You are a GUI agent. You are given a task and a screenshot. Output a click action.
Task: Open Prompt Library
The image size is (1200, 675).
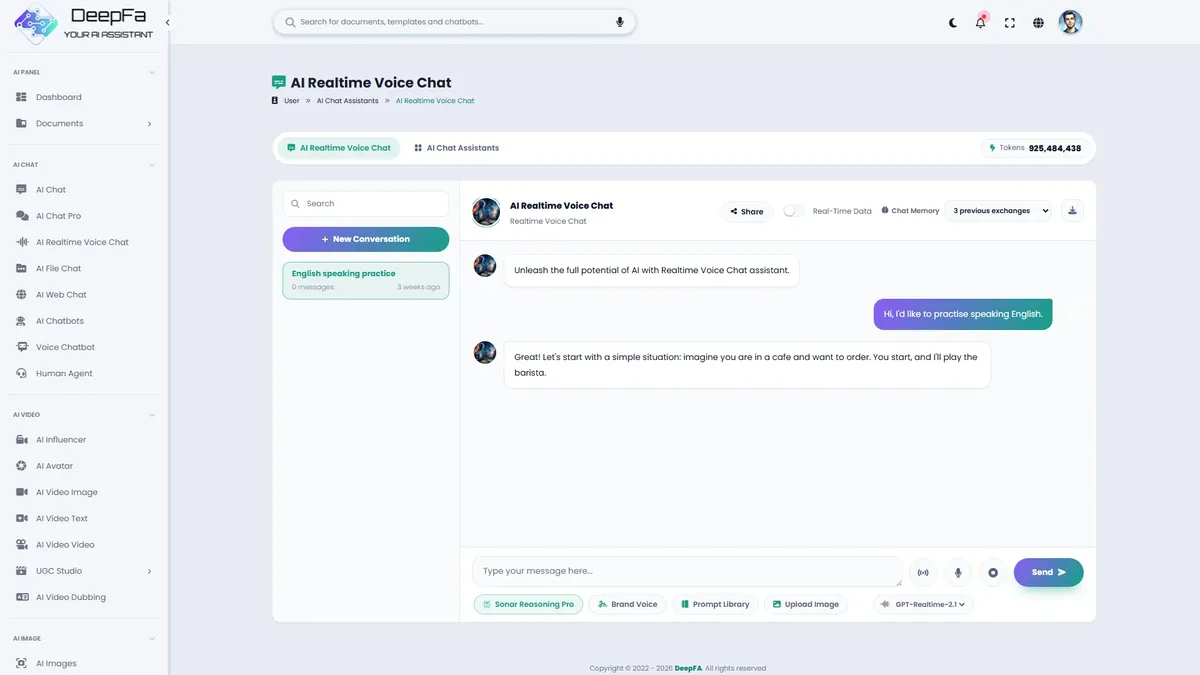click(714, 604)
